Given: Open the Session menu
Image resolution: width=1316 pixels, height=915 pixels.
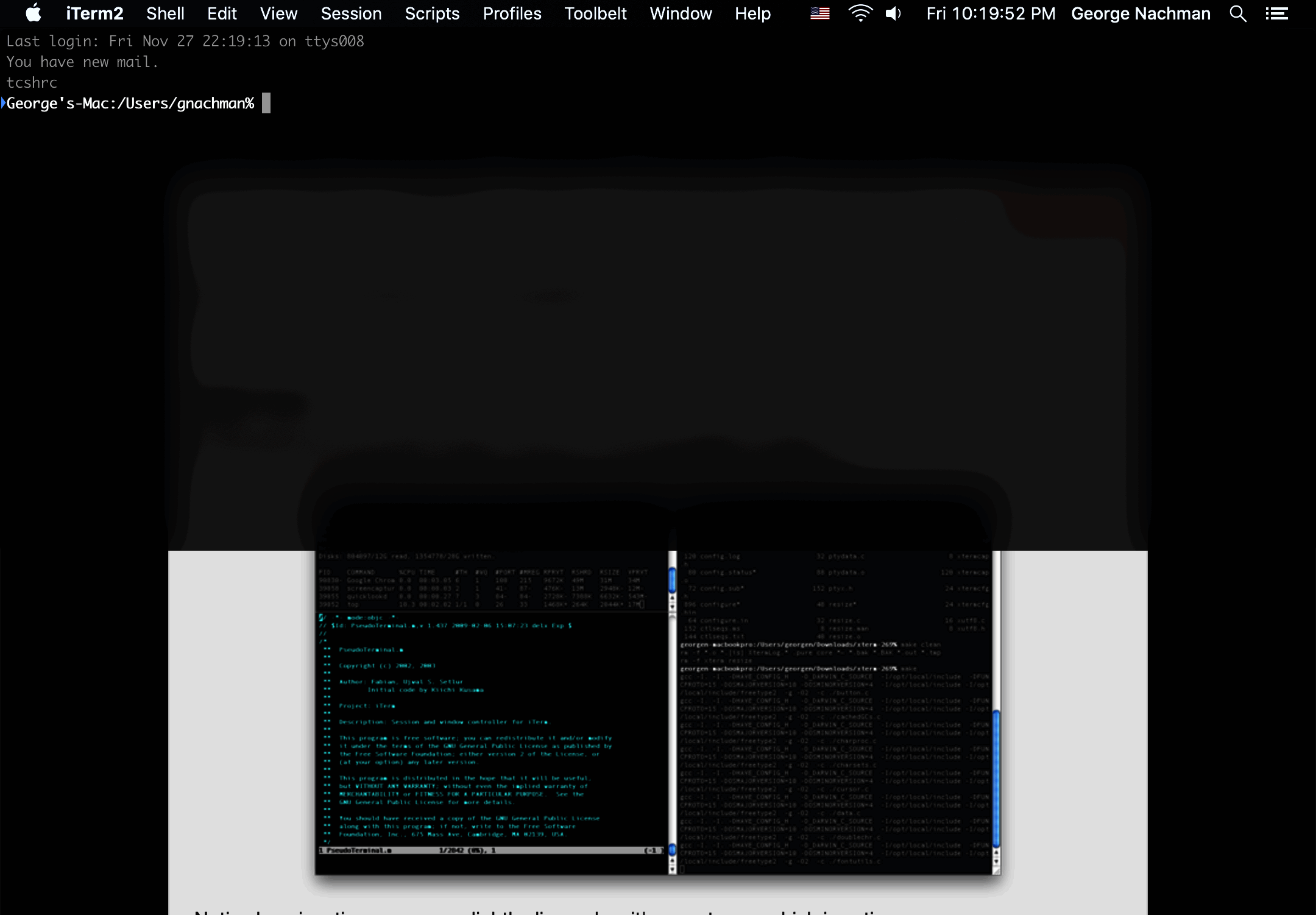Looking at the screenshot, I should click(351, 13).
